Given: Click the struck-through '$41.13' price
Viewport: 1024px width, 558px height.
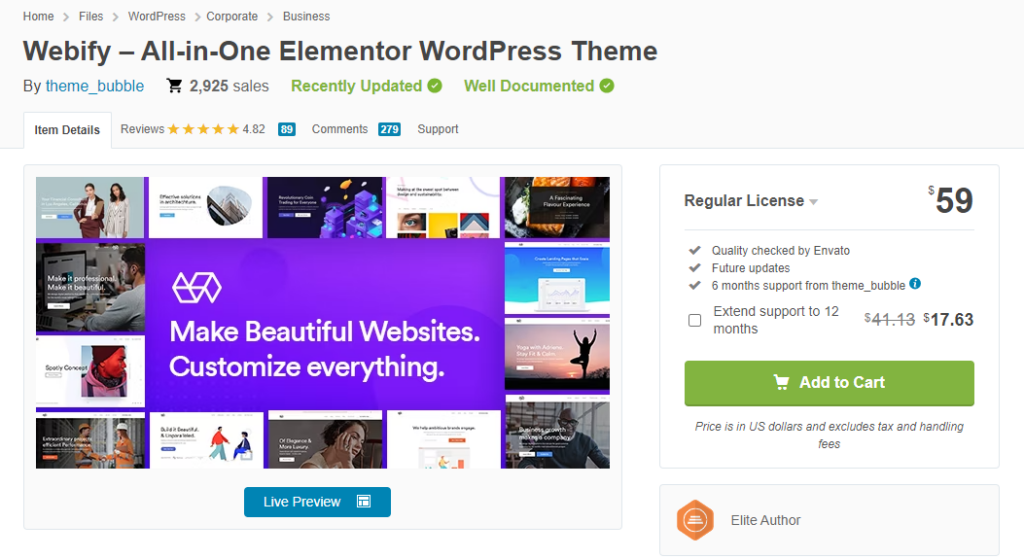Looking at the screenshot, I should 889,320.
